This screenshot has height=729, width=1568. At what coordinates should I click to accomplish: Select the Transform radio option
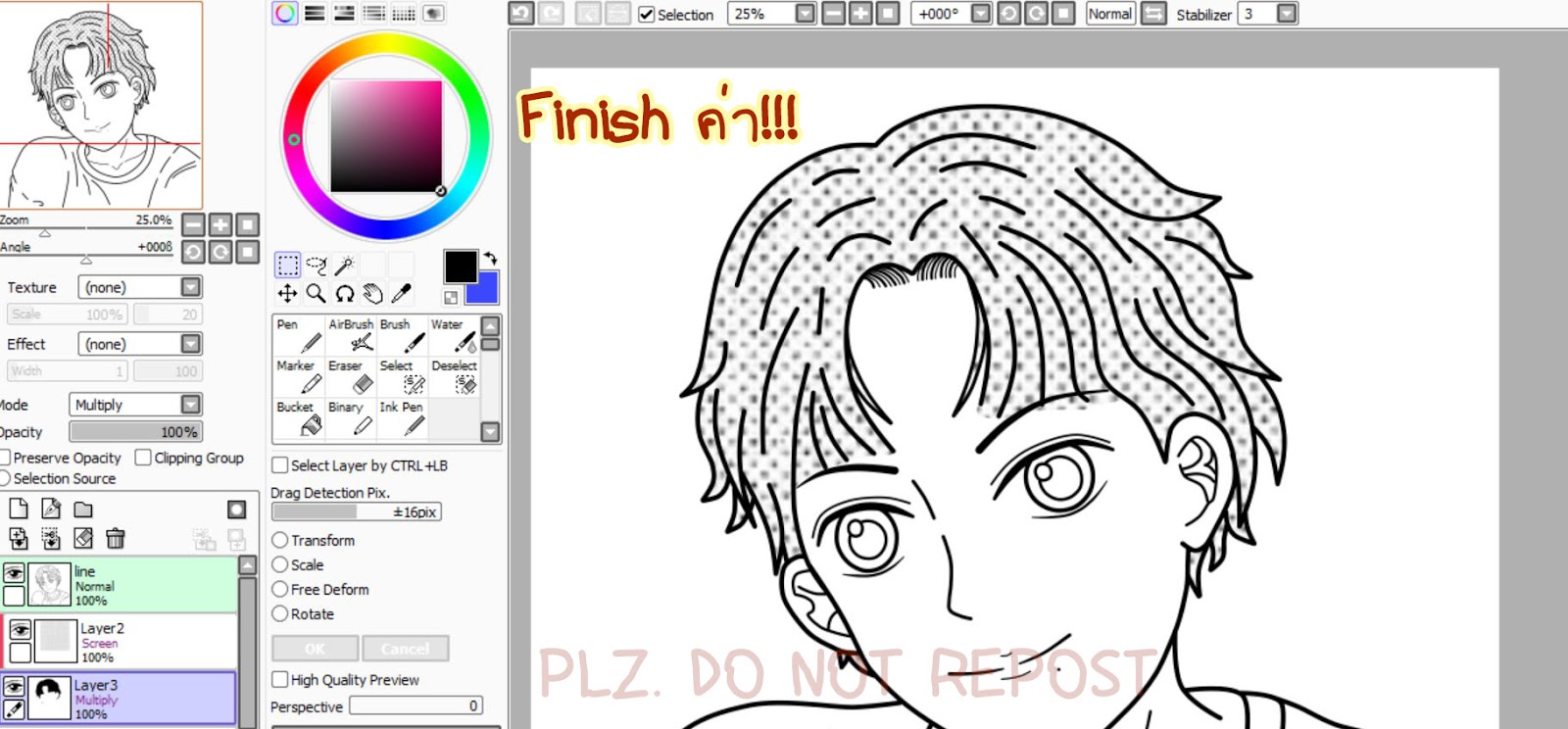pos(280,540)
